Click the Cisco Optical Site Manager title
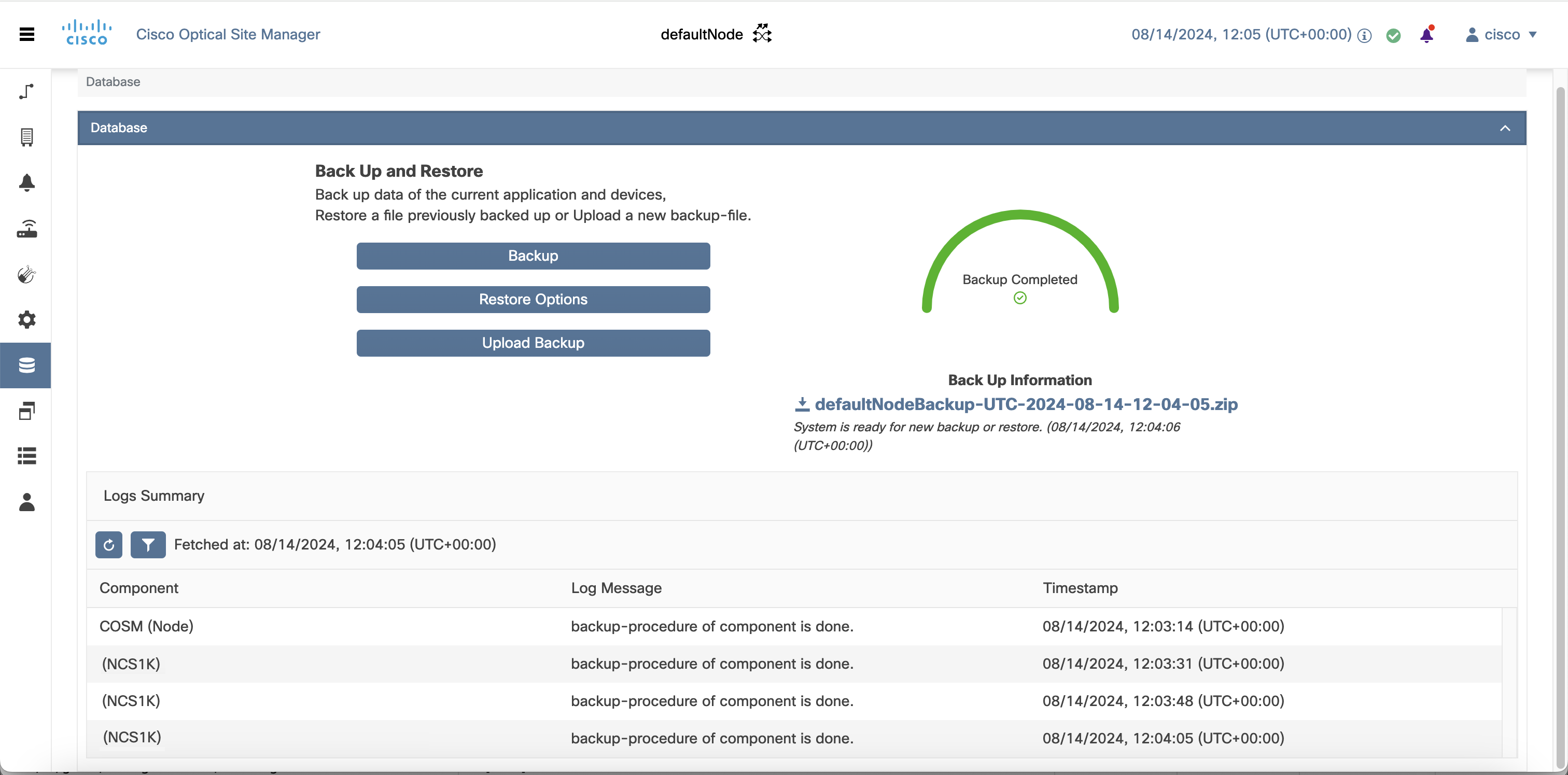The image size is (1568, 775). pos(228,34)
